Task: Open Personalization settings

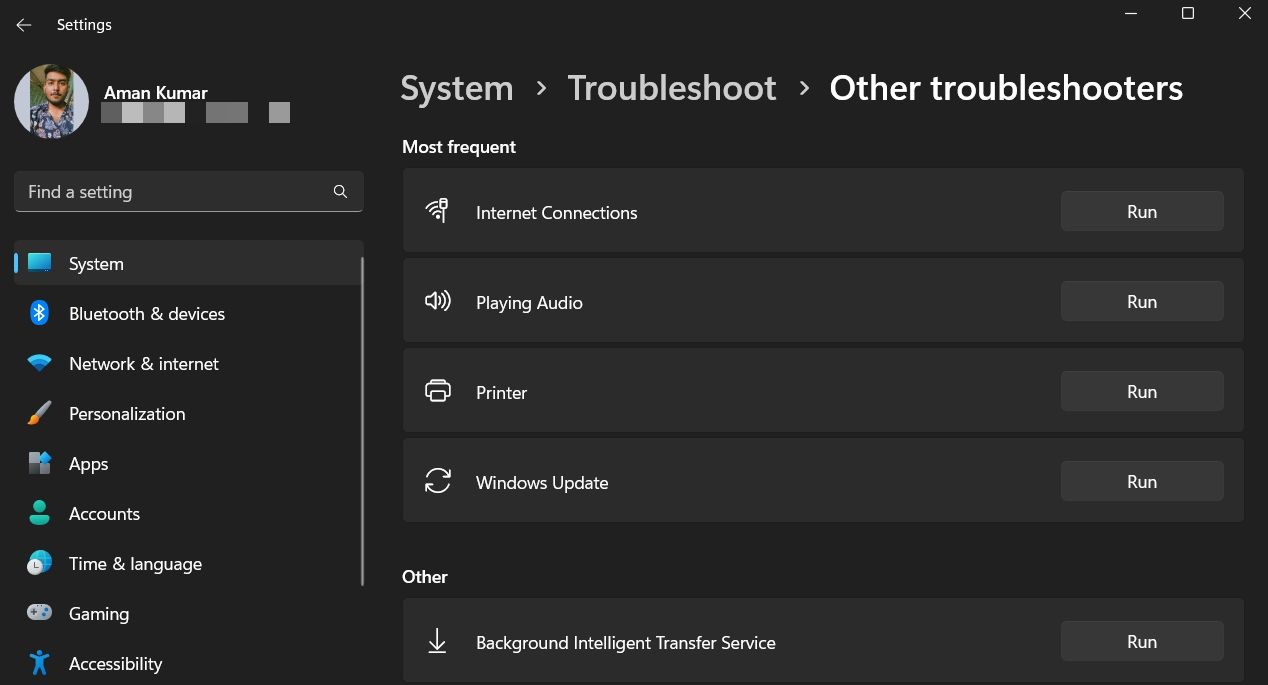Action: click(188, 413)
